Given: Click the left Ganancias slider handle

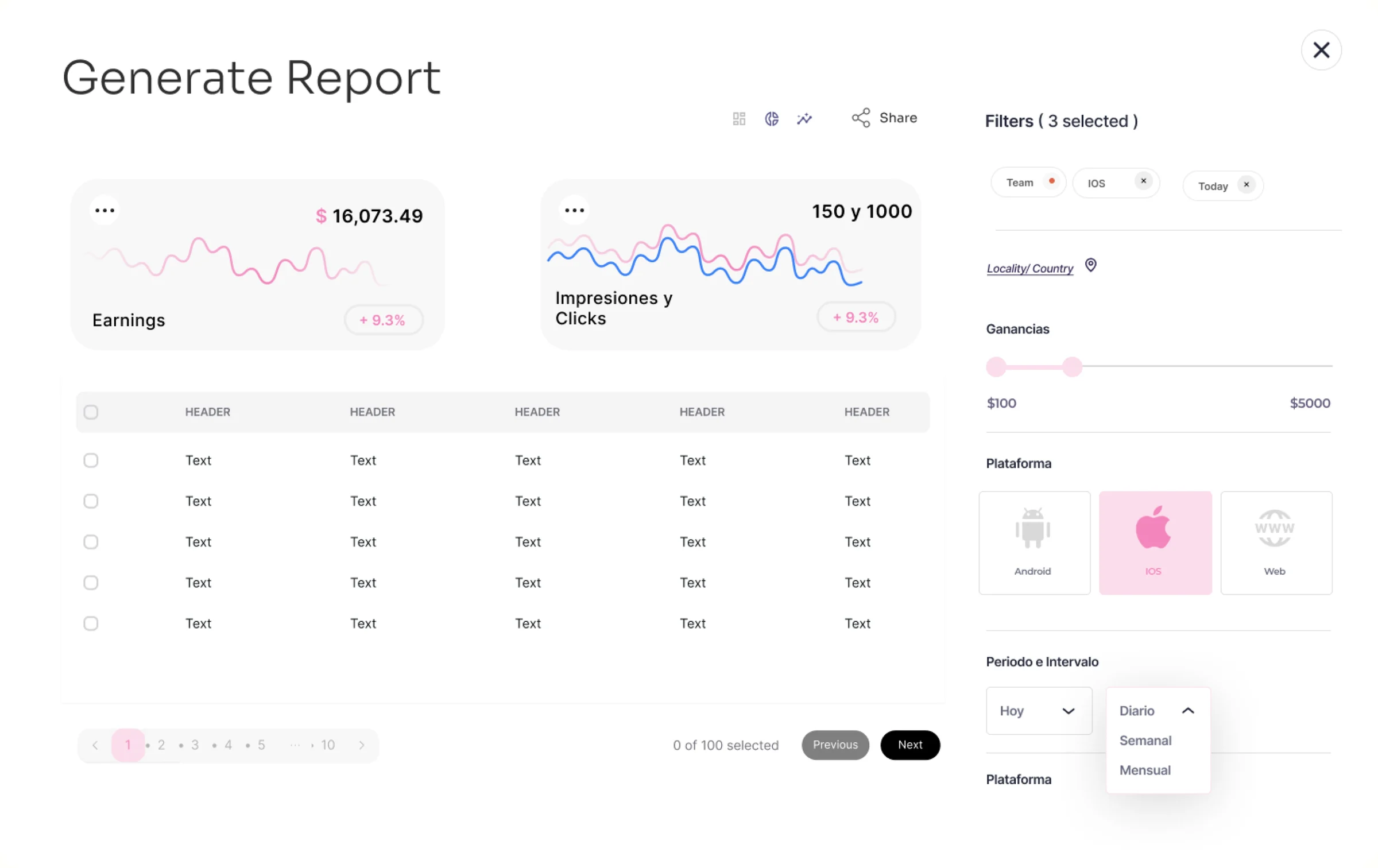Looking at the screenshot, I should point(996,367).
